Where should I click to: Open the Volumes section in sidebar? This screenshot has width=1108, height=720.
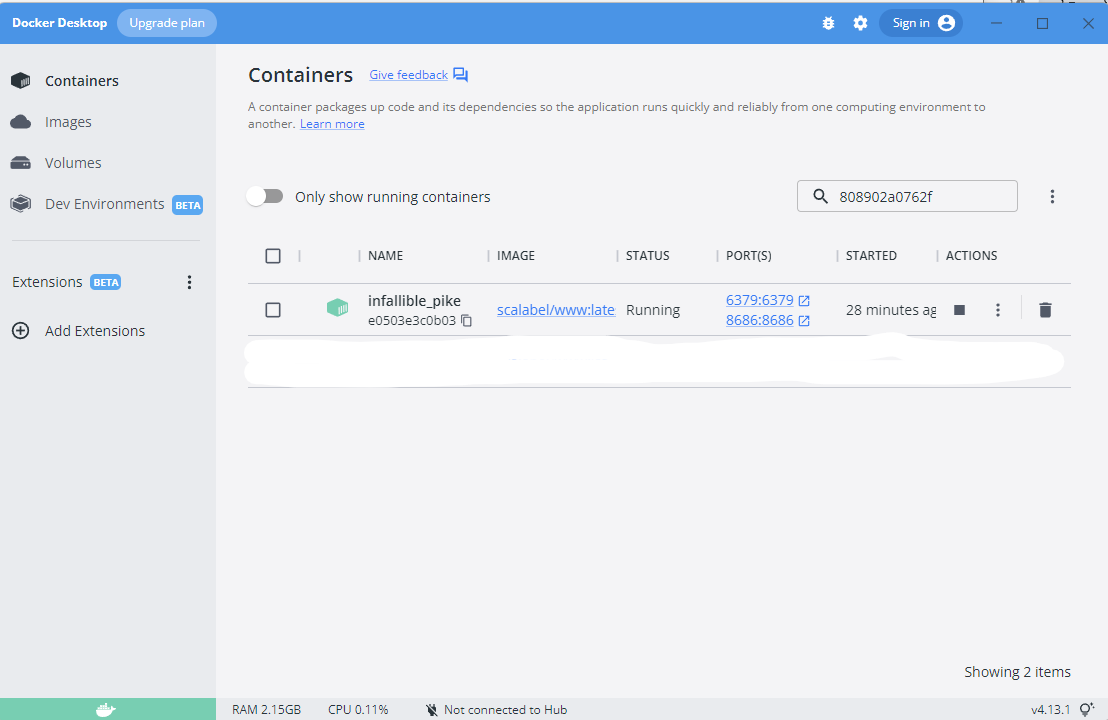click(x=73, y=163)
